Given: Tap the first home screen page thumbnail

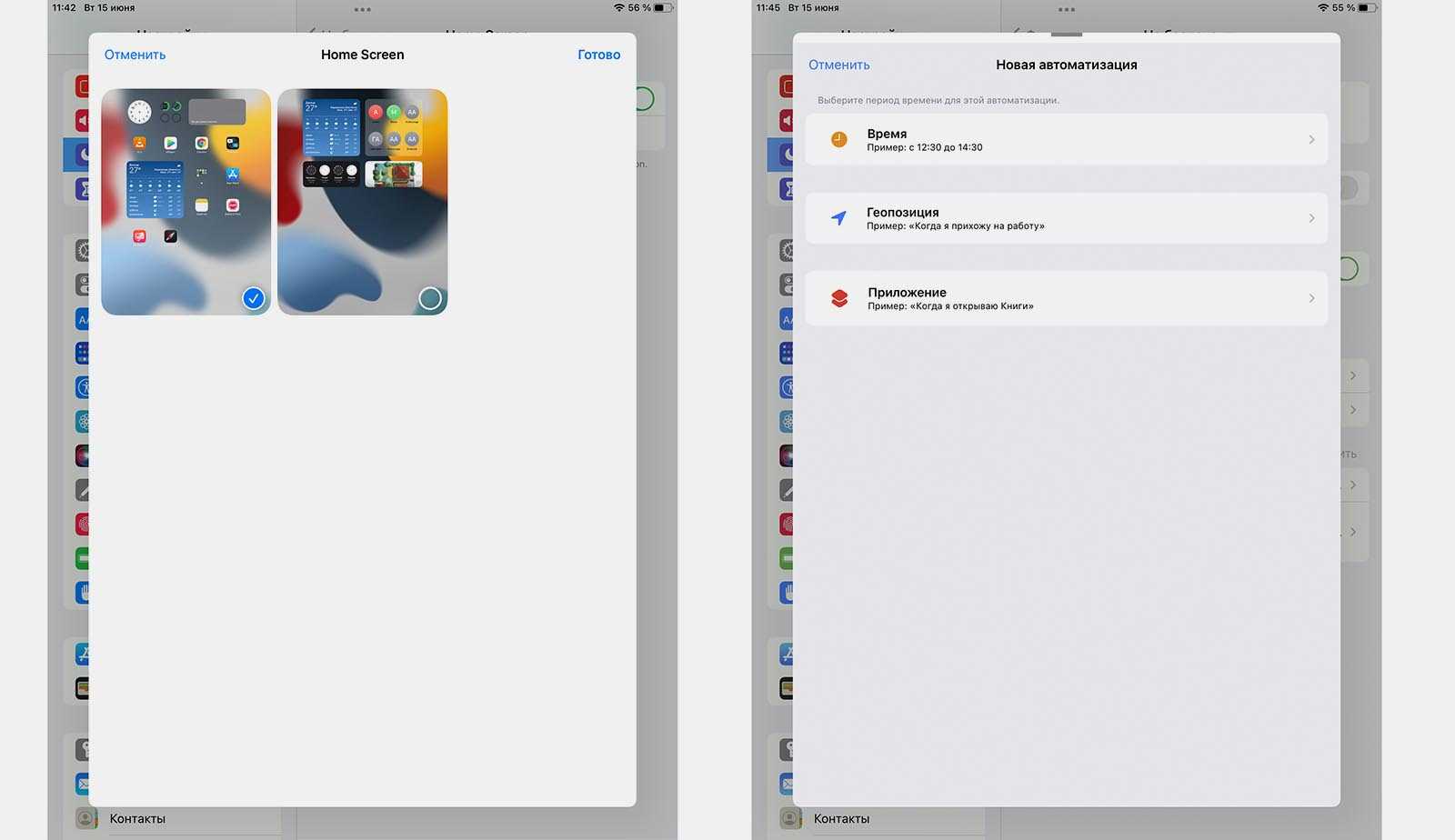Looking at the screenshot, I should [186, 202].
